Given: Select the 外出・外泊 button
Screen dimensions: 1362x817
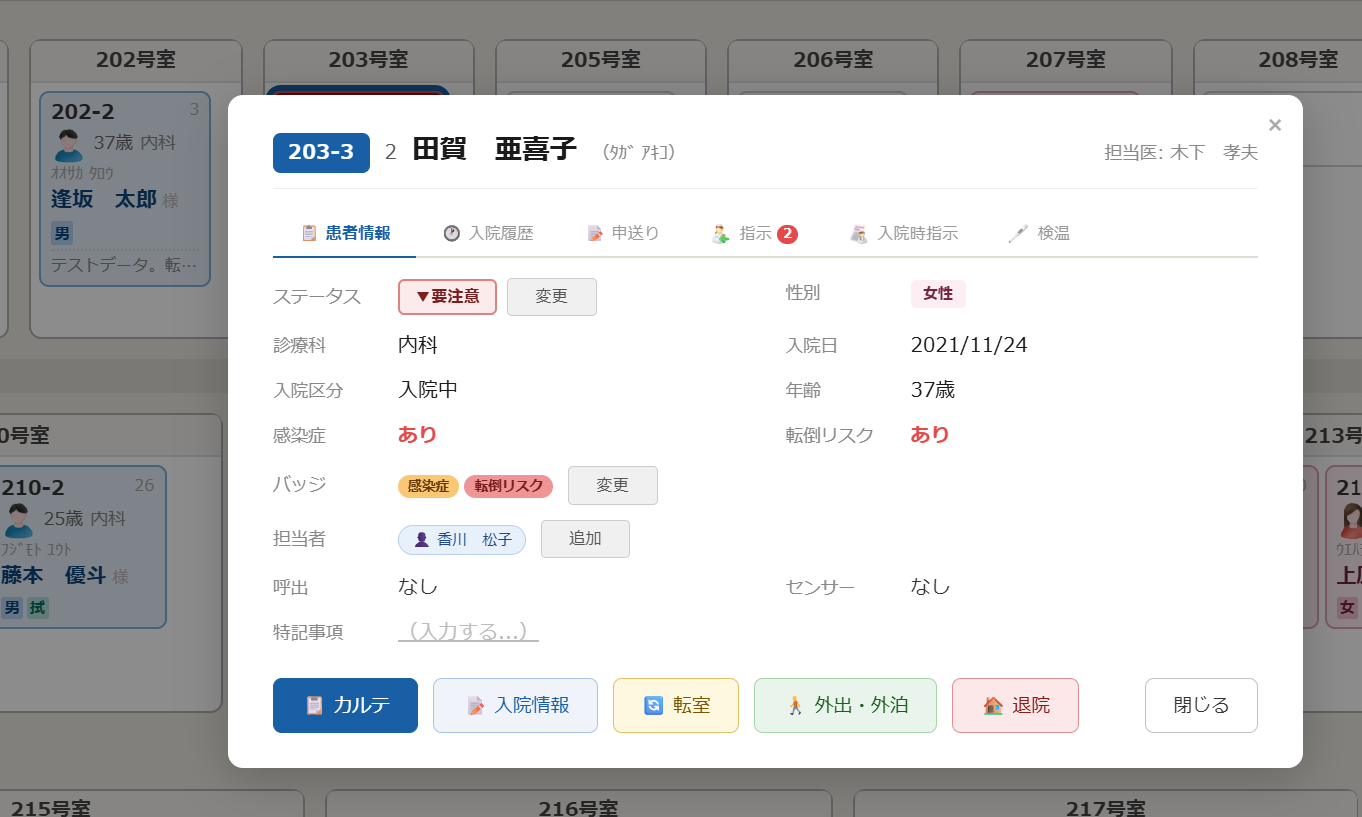Looking at the screenshot, I should pos(845,705).
